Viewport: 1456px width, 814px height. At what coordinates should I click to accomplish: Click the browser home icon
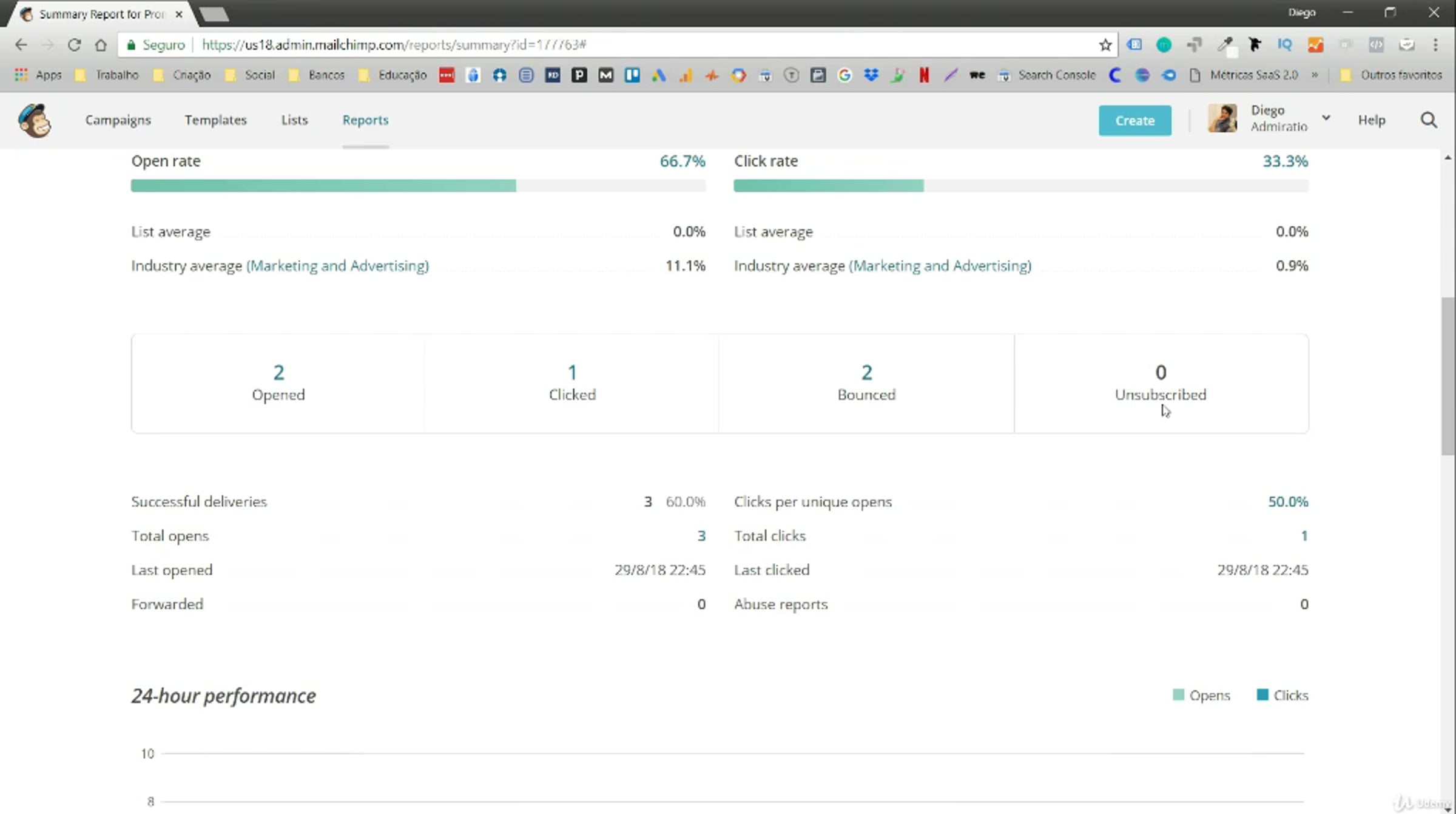pos(101,45)
